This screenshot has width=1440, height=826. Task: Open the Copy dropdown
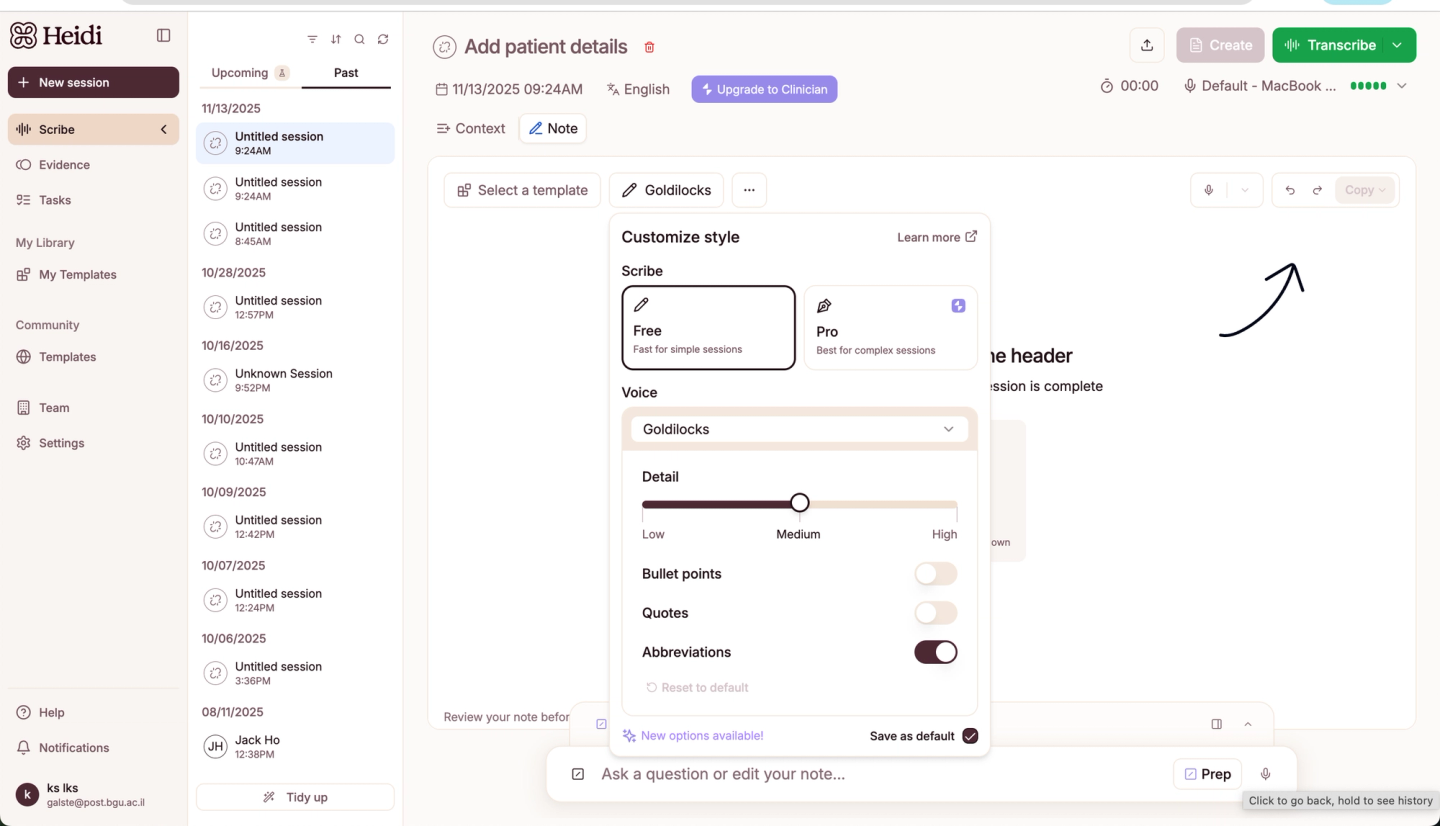[1365, 190]
